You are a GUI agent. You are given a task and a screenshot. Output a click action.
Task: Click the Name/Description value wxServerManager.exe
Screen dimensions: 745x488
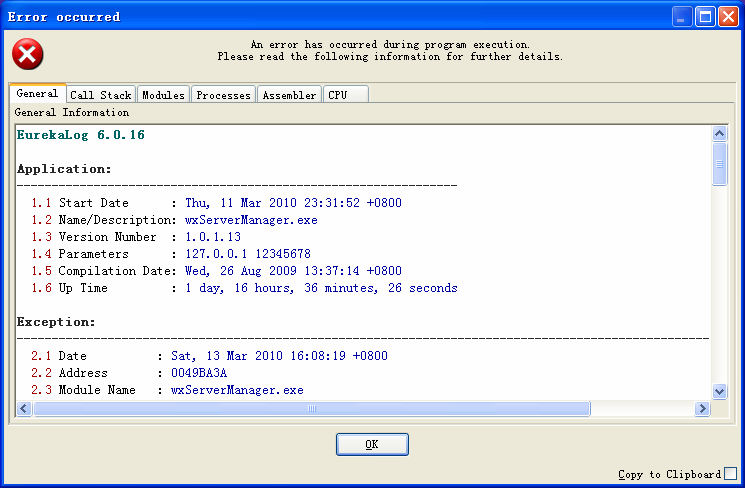coord(251,220)
